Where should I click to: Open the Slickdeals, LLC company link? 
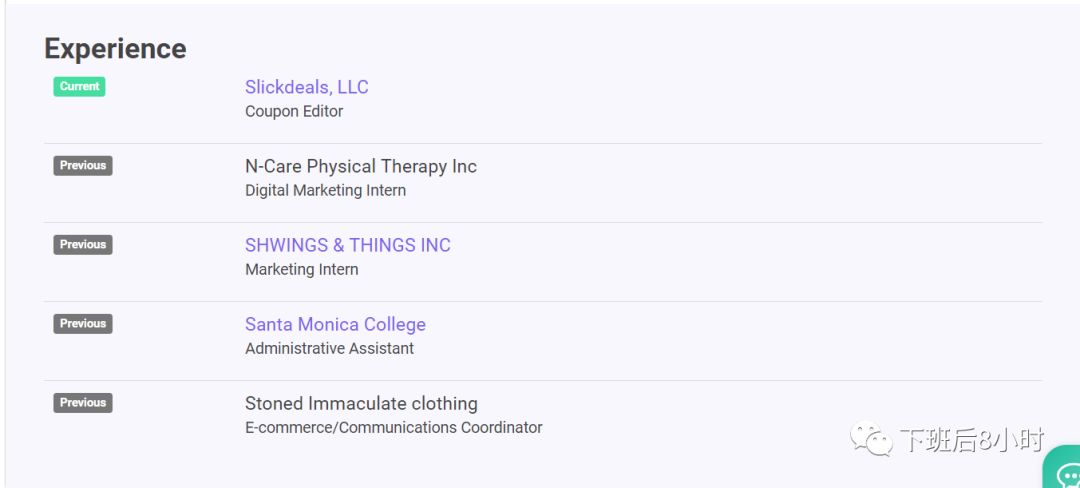(x=307, y=87)
